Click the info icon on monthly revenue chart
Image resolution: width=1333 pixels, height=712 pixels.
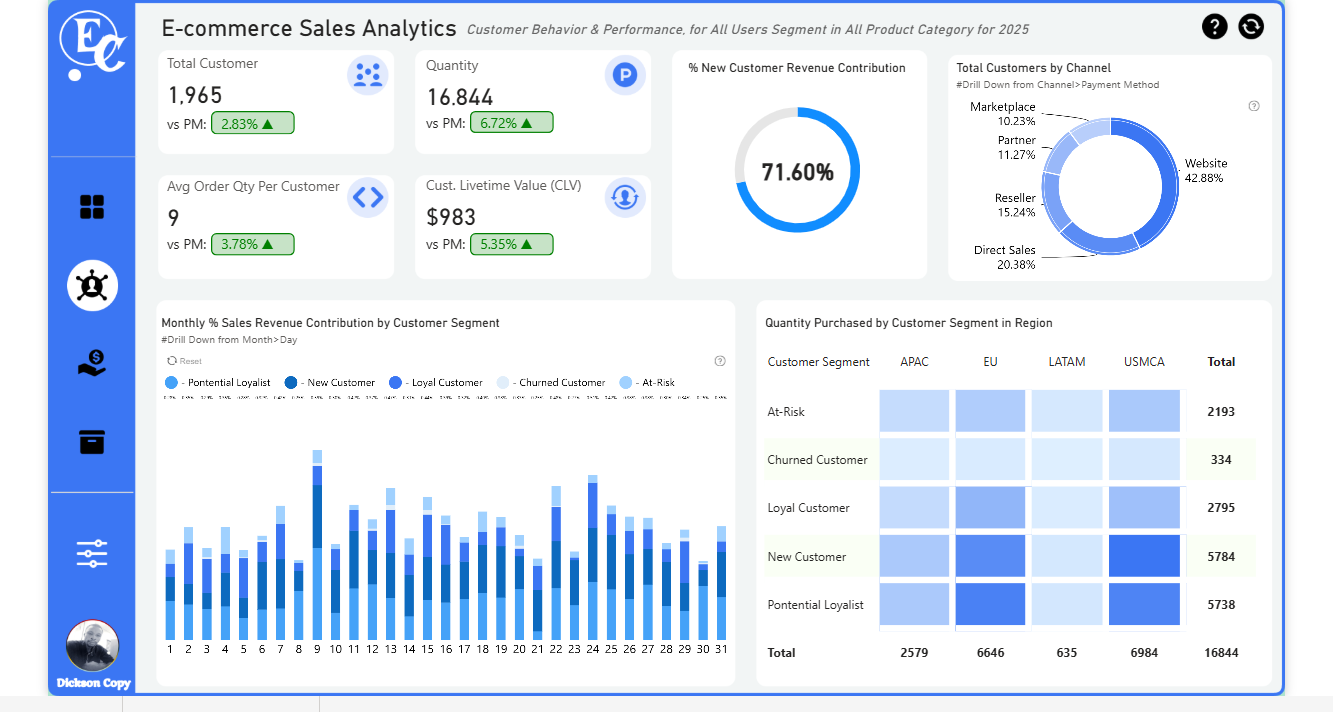click(x=720, y=361)
